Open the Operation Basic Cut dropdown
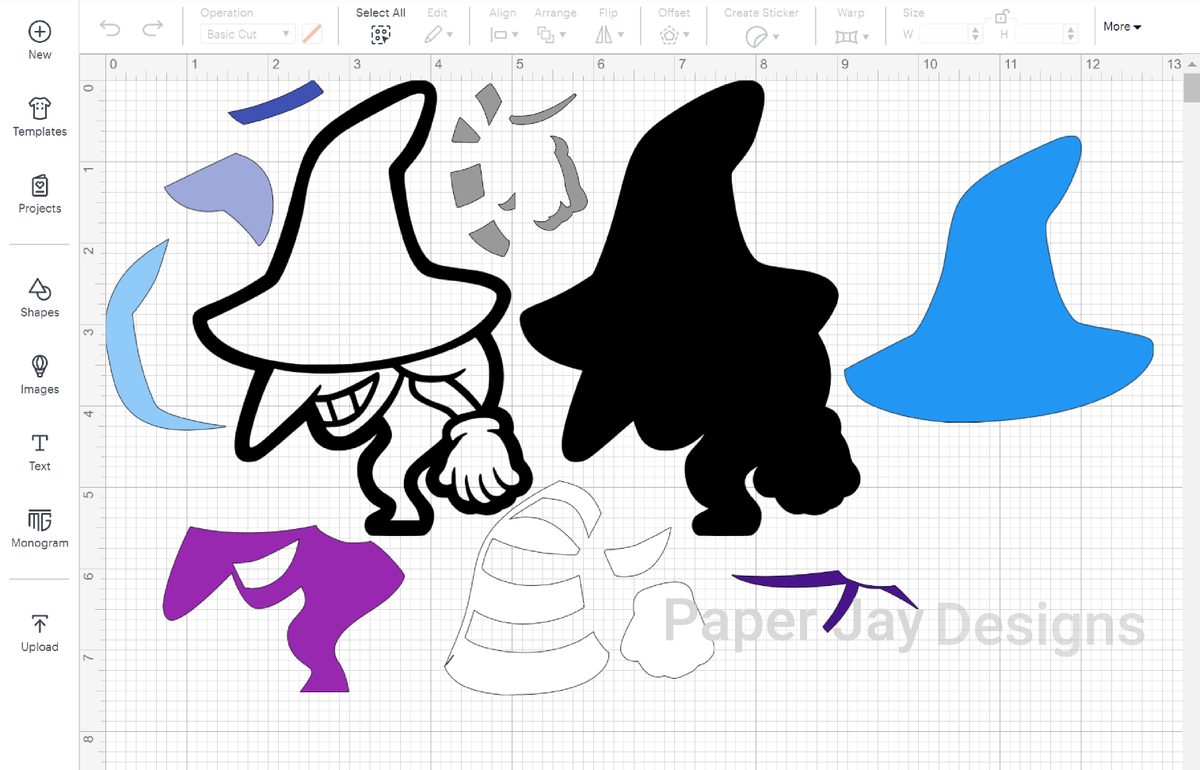The width and height of the screenshot is (1200, 770). click(x=247, y=34)
